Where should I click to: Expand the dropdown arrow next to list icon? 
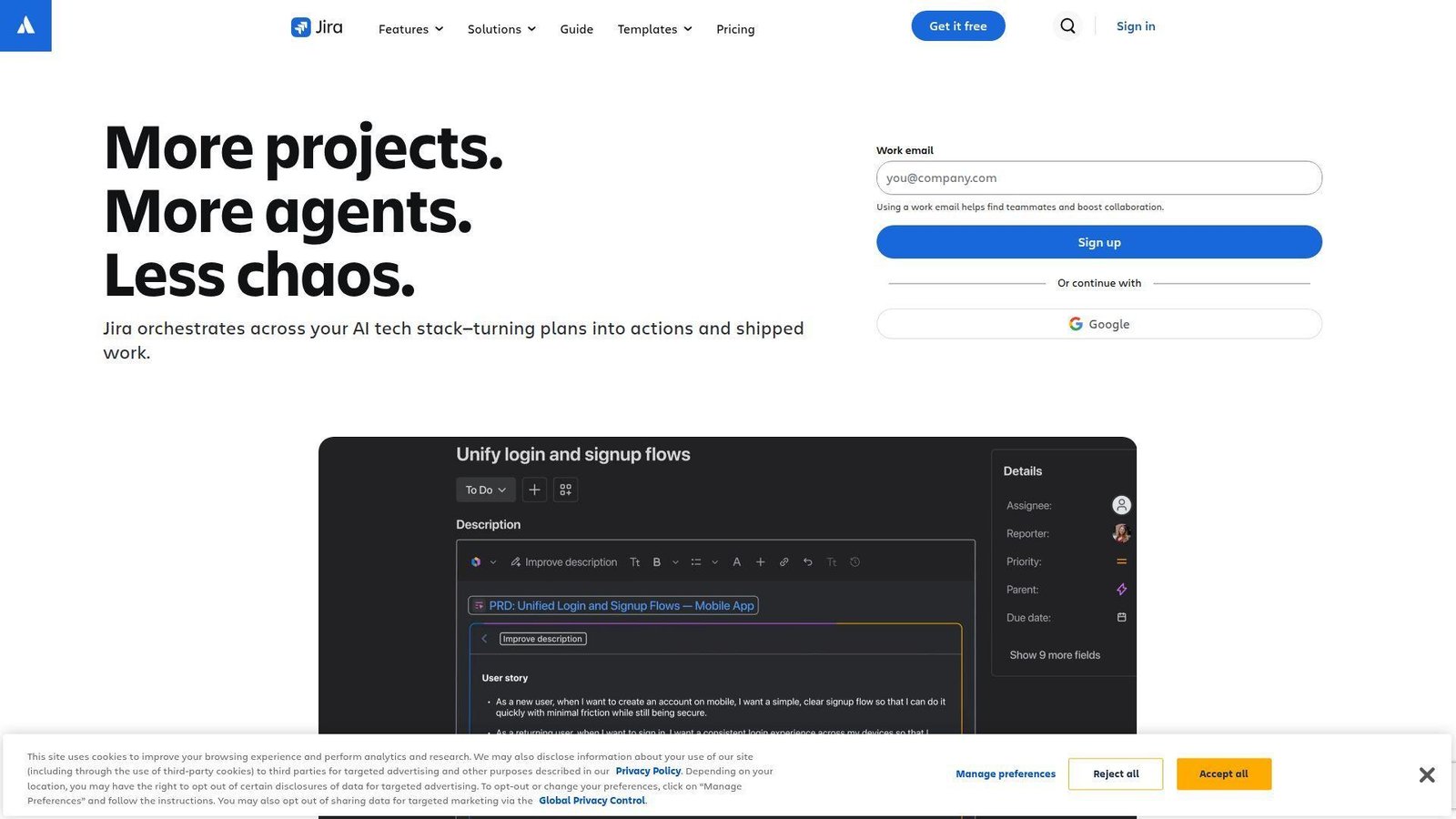[715, 562]
